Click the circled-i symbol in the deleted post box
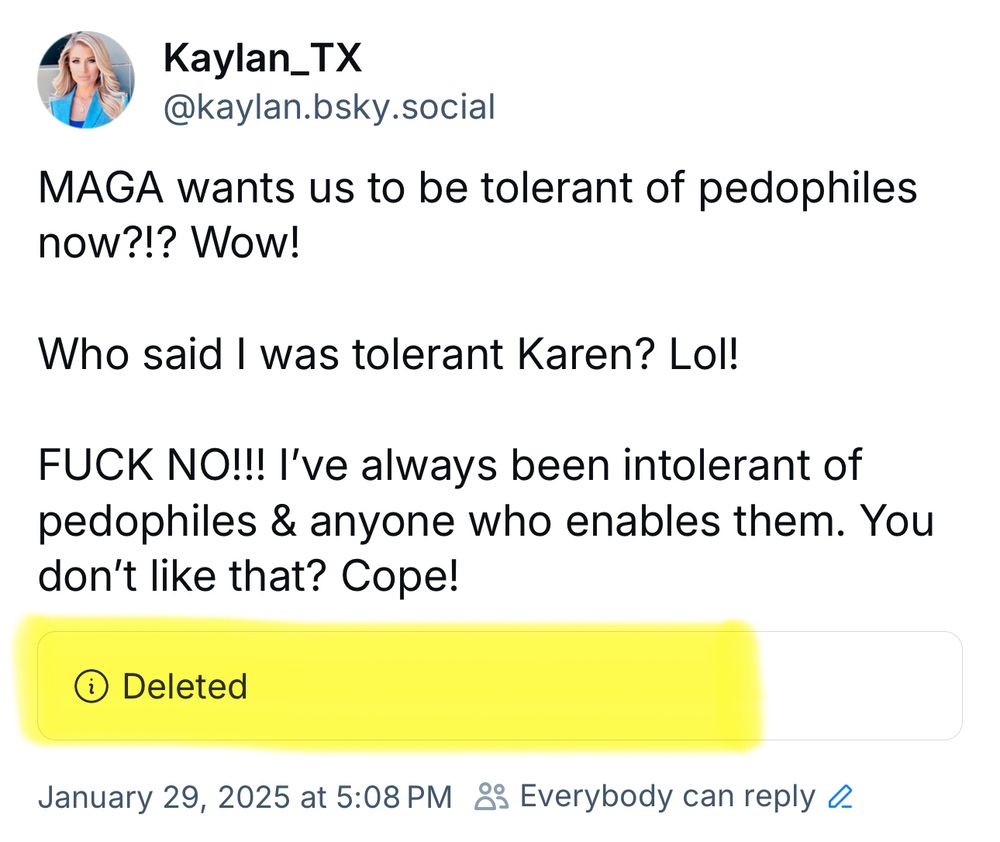 pyautogui.click(x=92, y=686)
